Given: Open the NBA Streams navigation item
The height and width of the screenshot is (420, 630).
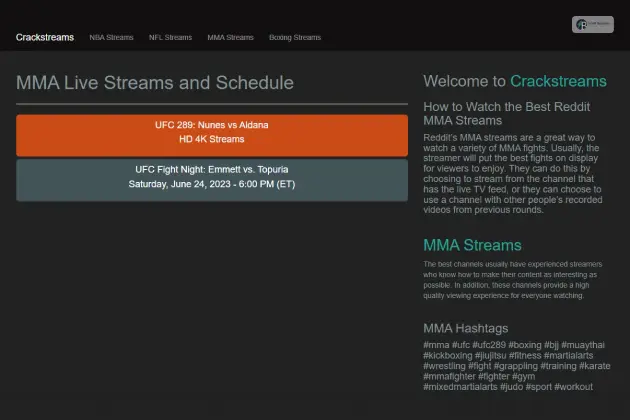Looking at the screenshot, I should click(x=111, y=37).
